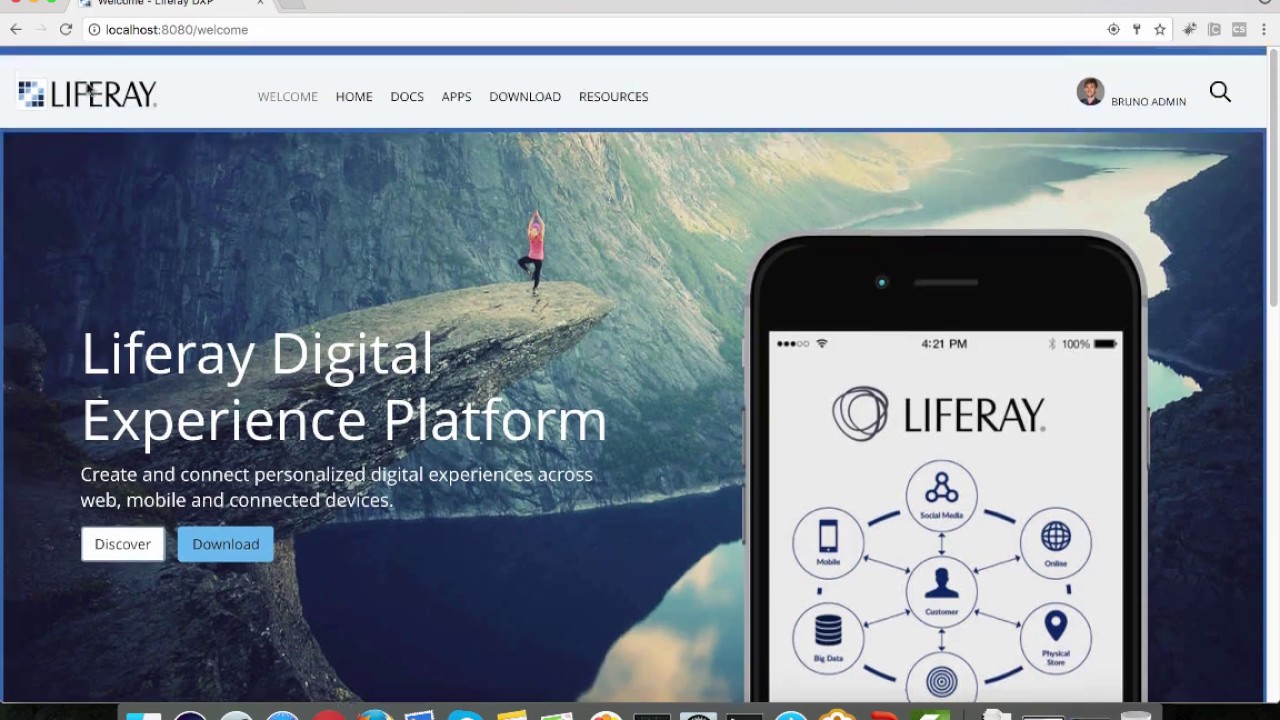The width and height of the screenshot is (1280, 720).
Task: Click the white Discover button
Action: 123,544
